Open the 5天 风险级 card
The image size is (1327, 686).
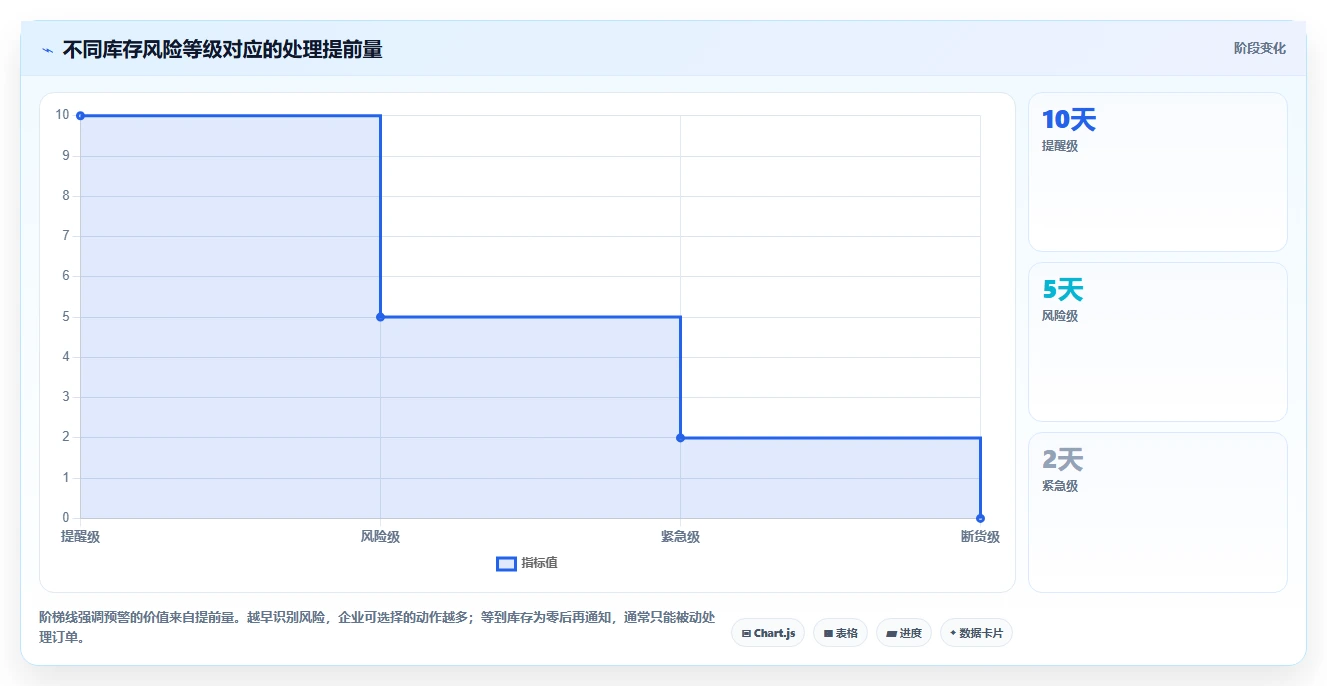(1157, 342)
